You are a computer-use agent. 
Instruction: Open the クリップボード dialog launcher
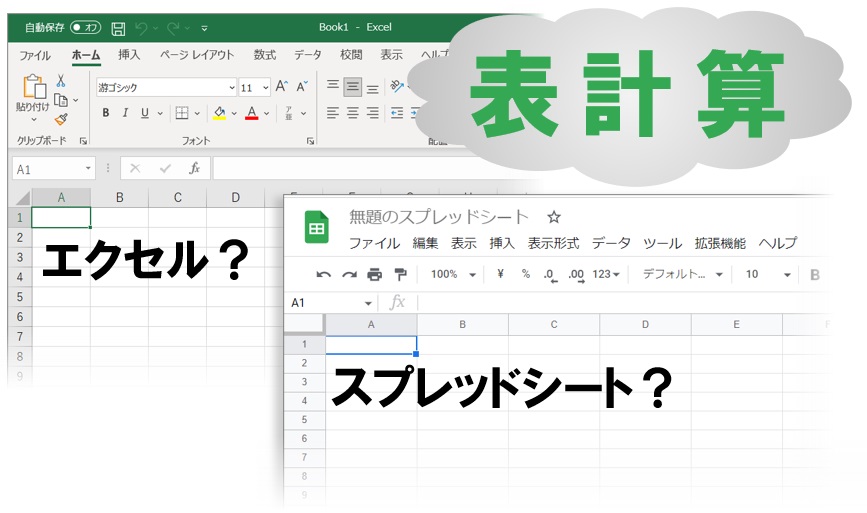pos(83,142)
